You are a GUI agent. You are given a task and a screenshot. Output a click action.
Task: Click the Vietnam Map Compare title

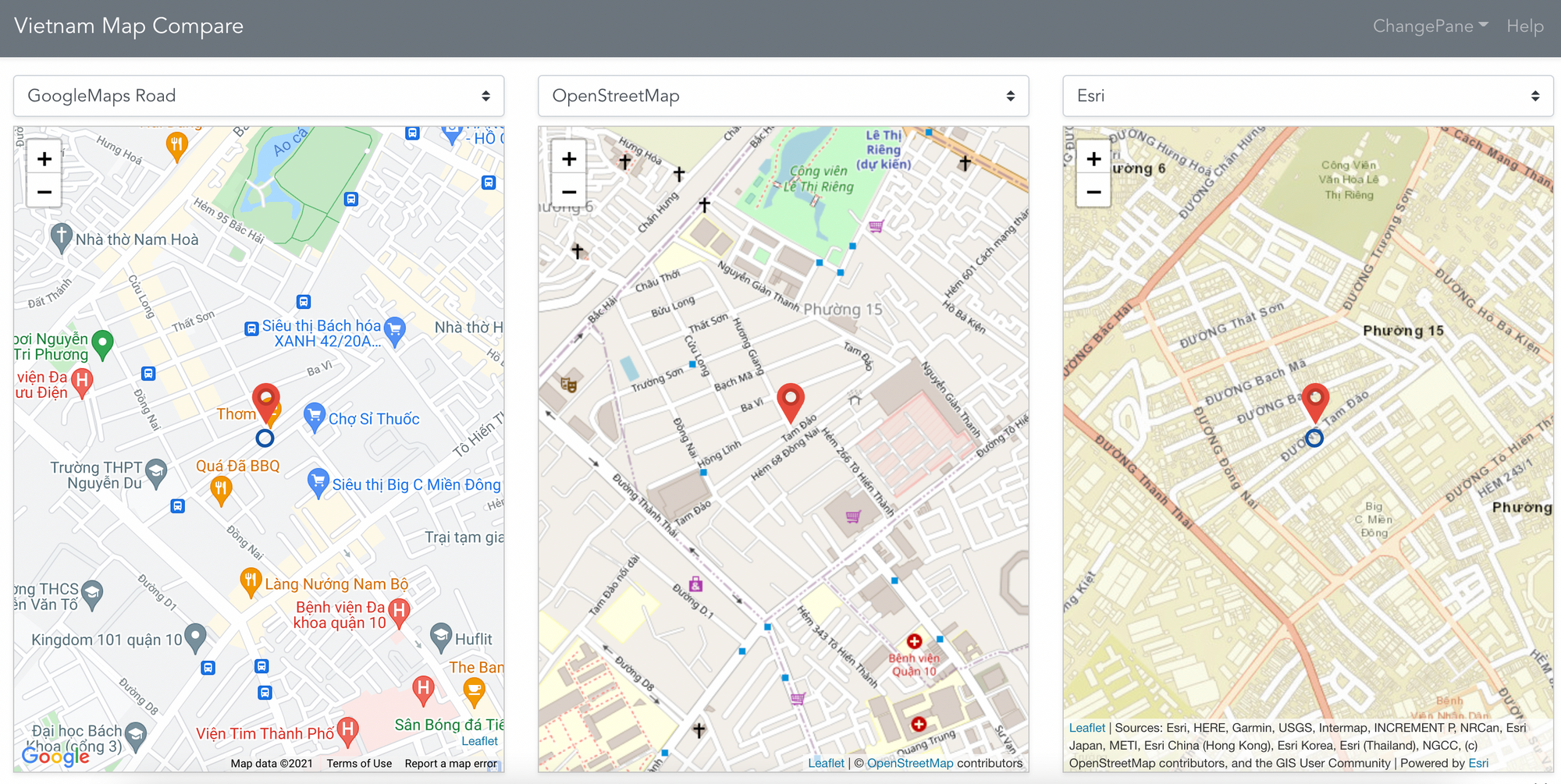coord(129,27)
